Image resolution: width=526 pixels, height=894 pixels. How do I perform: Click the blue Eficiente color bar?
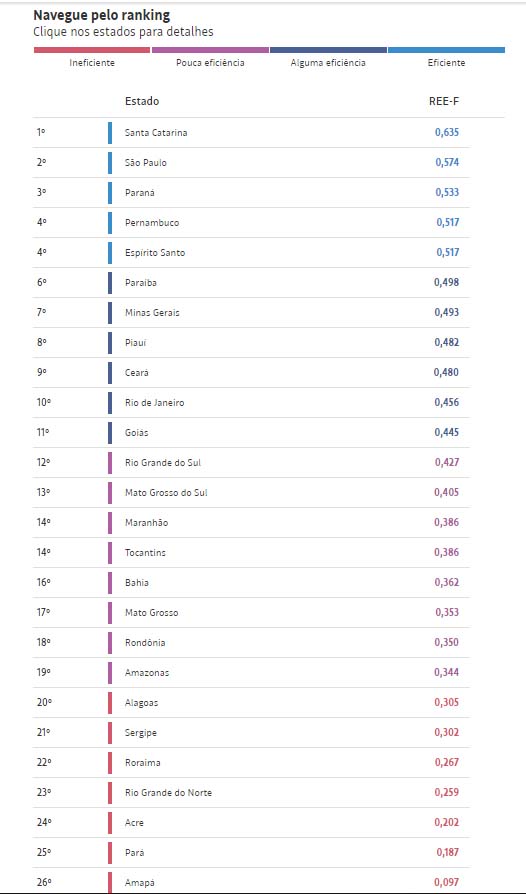click(x=446, y=50)
